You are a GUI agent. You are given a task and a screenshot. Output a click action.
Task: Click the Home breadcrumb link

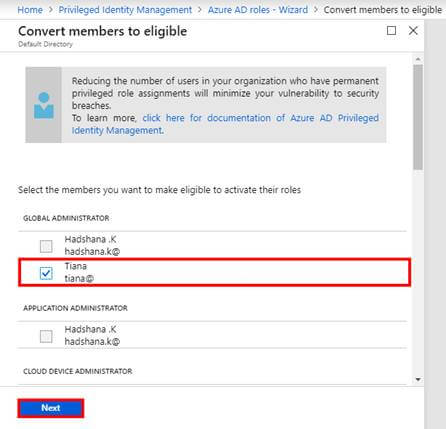30,10
